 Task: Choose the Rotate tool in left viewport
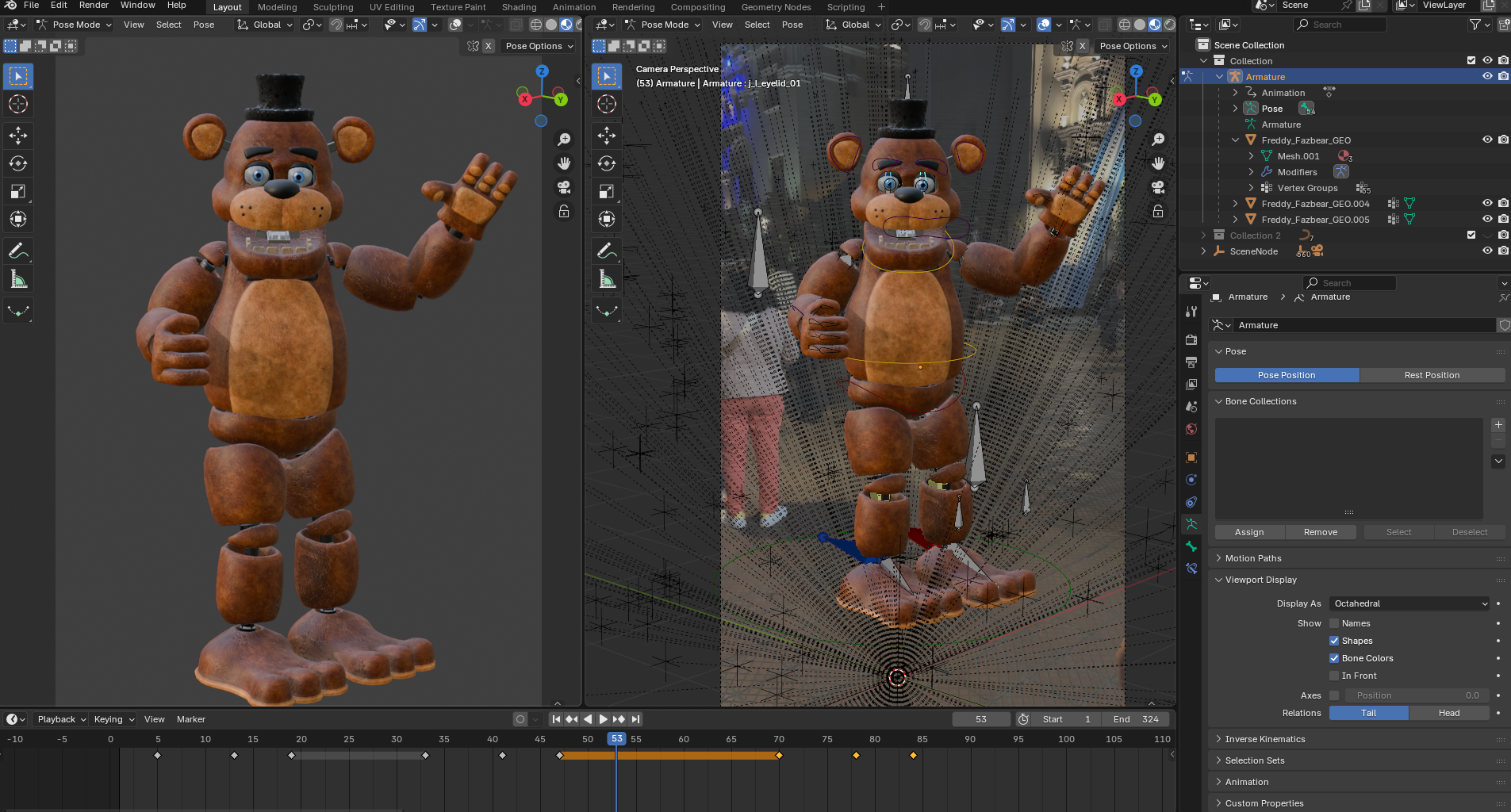[x=18, y=163]
